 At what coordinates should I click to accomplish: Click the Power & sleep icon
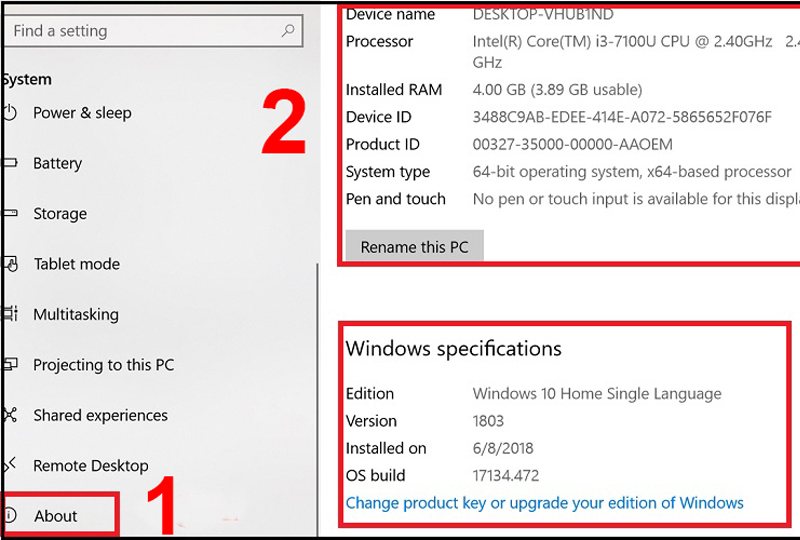(x=10, y=113)
